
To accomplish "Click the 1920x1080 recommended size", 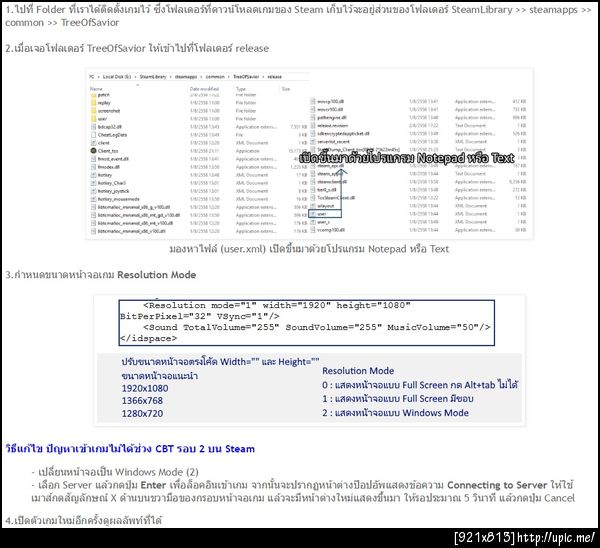I will 145,388.
